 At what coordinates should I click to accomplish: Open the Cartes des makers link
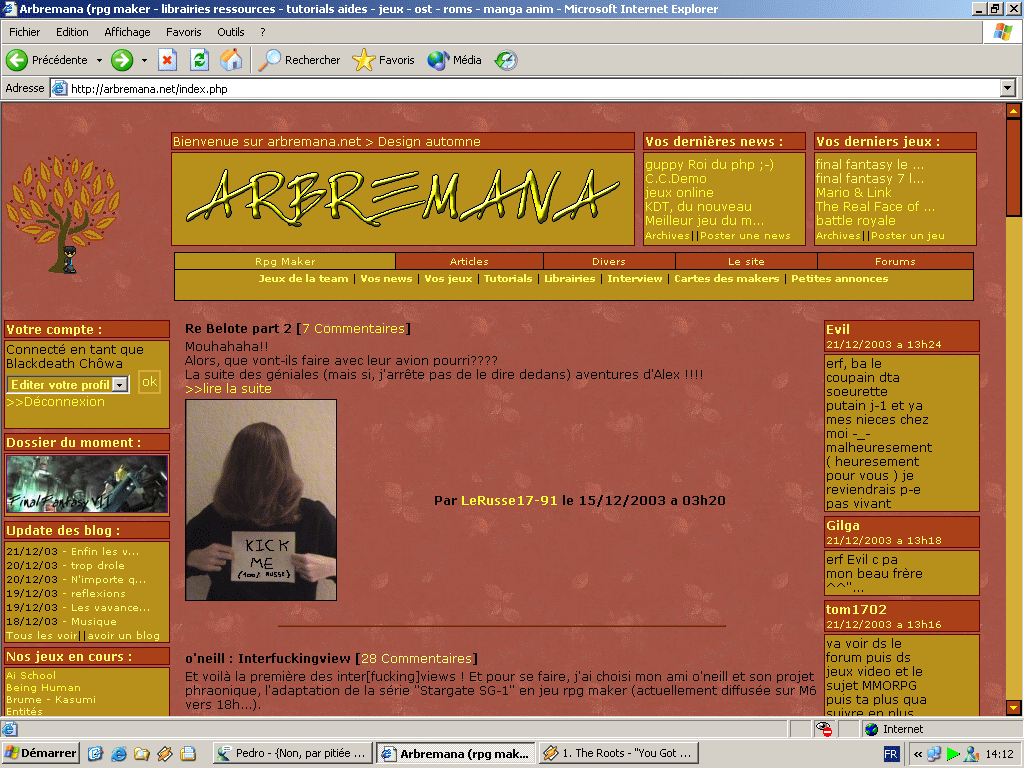tap(727, 278)
